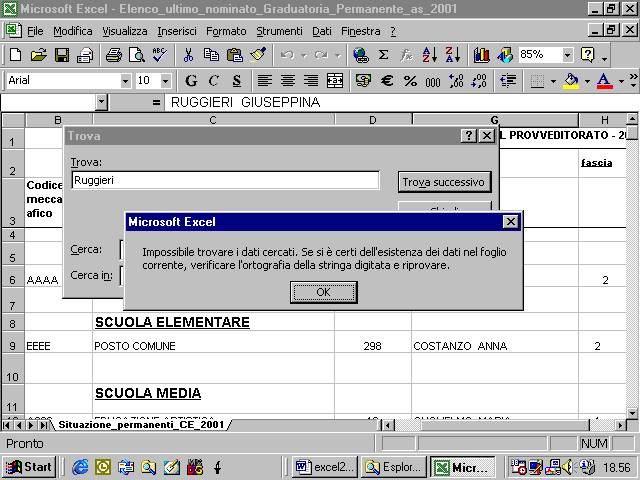Image resolution: width=640 pixels, height=480 pixels.
Task: Click the Trova successivo button
Action: click(444, 182)
